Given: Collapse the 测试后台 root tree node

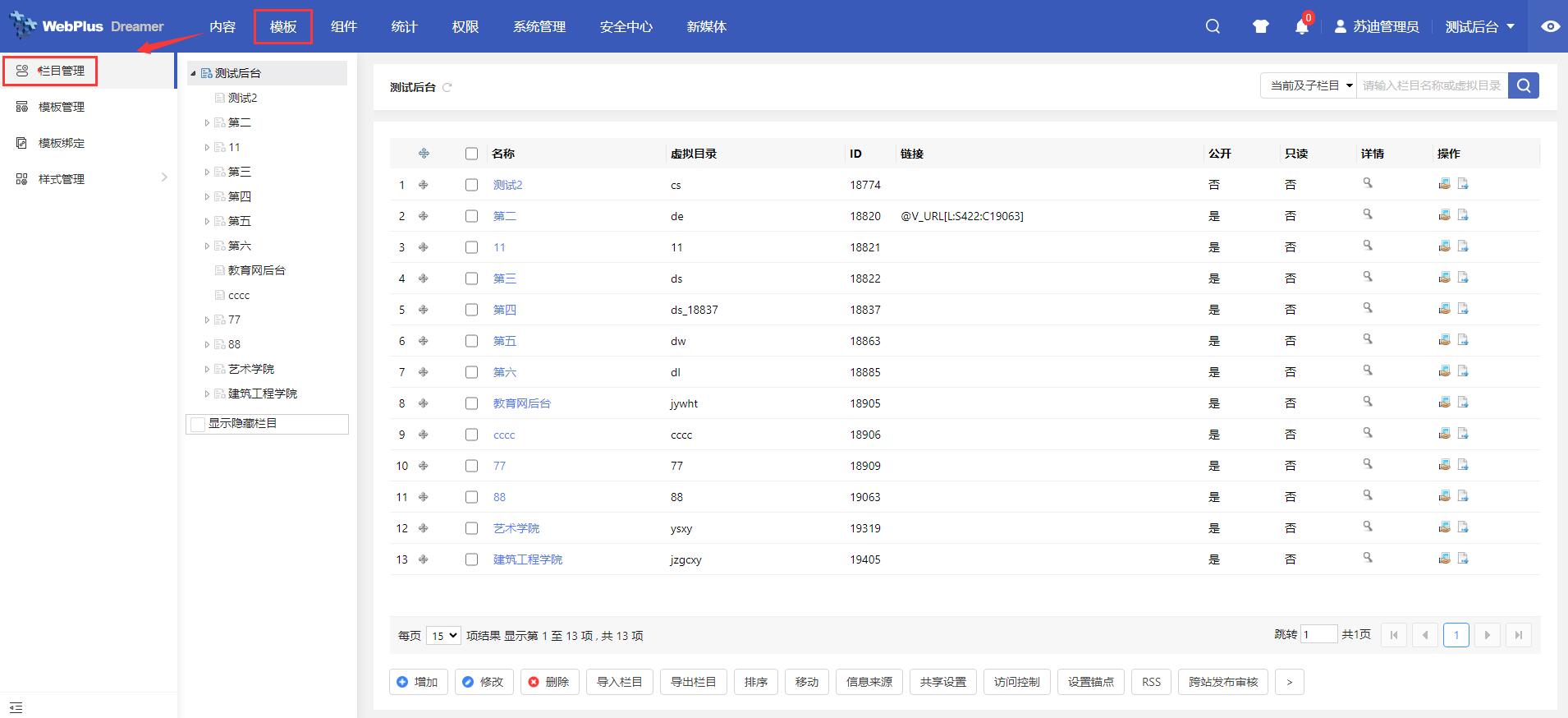Looking at the screenshot, I should point(194,73).
